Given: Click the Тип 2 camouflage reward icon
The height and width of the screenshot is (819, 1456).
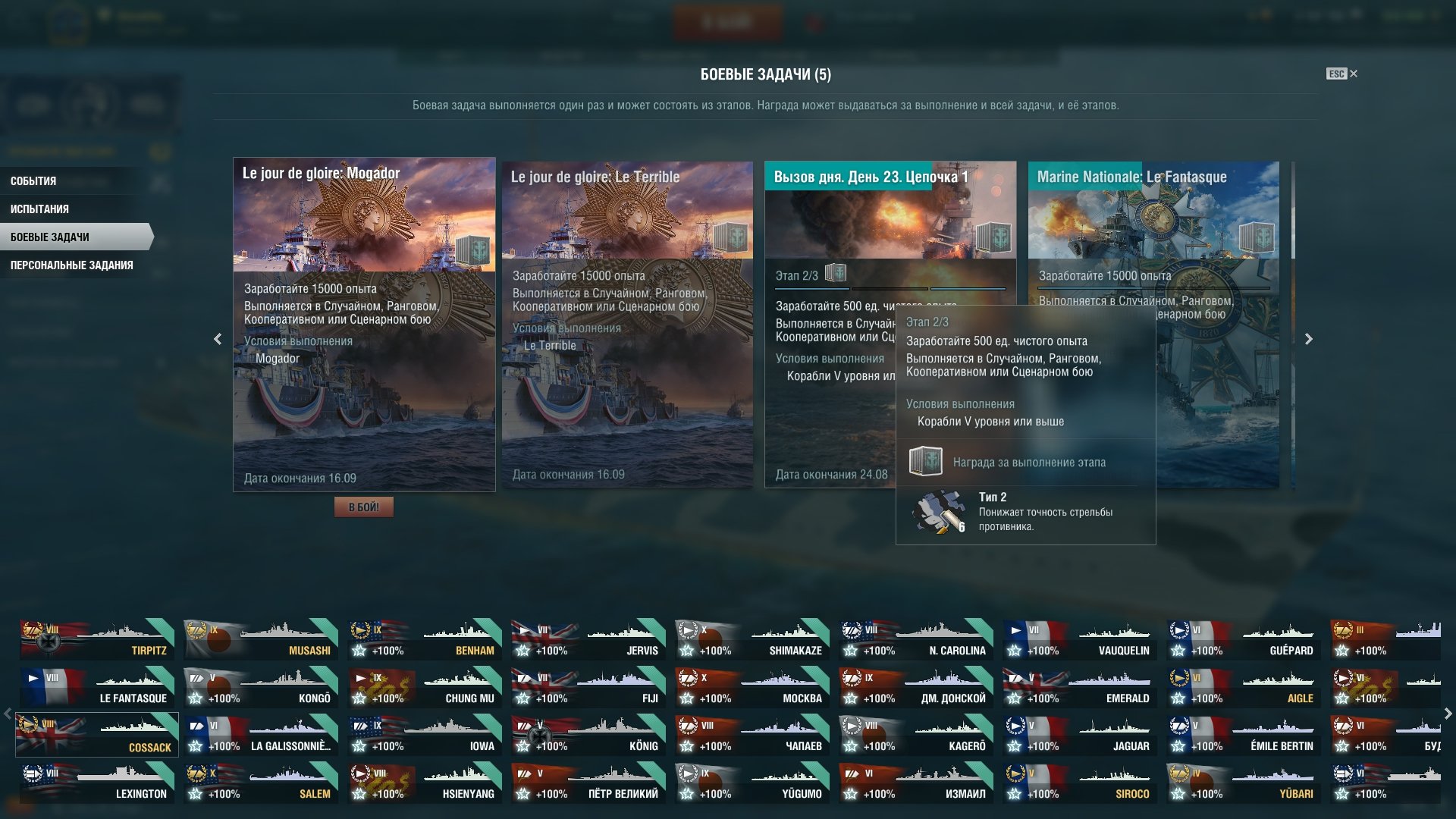Looking at the screenshot, I should point(939,512).
